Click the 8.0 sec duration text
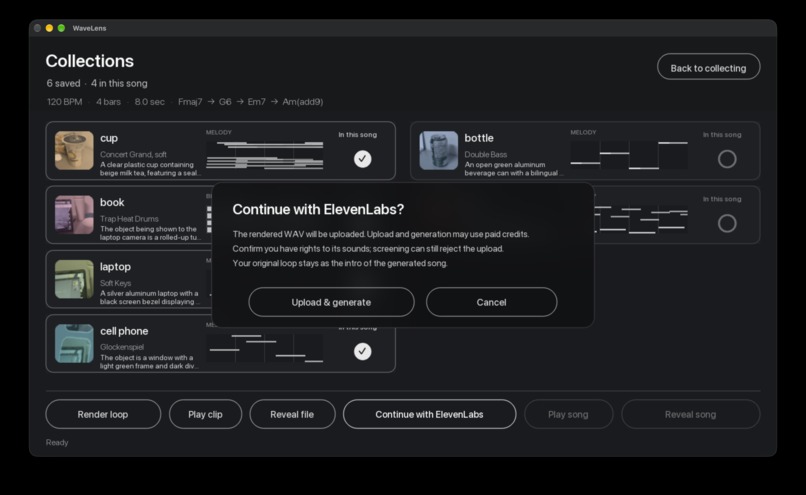 150,102
